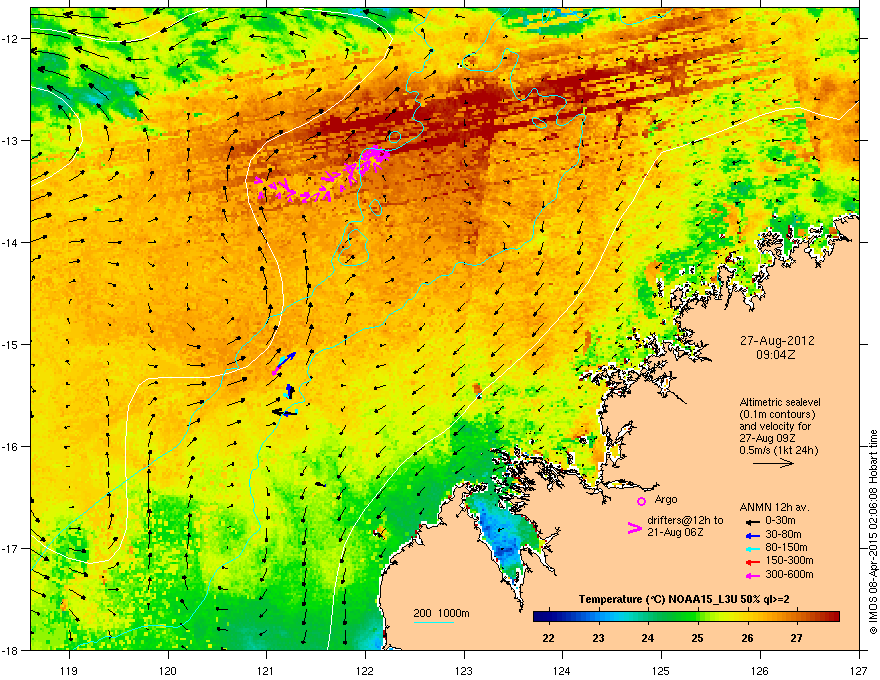880x680 pixels.
Task: Click colorbar tick label 23
Action: [598, 638]
